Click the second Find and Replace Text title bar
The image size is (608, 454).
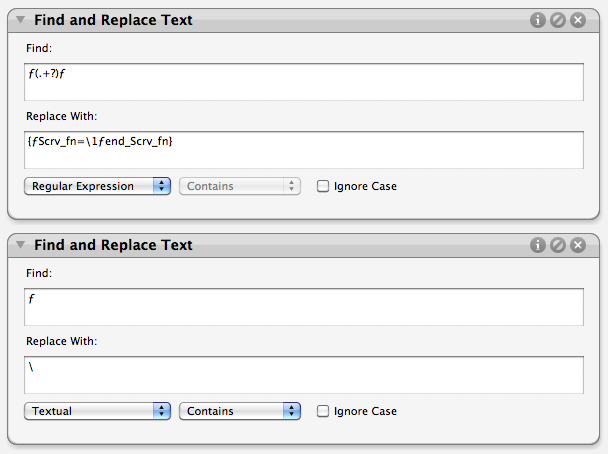(x=304, y=245)
